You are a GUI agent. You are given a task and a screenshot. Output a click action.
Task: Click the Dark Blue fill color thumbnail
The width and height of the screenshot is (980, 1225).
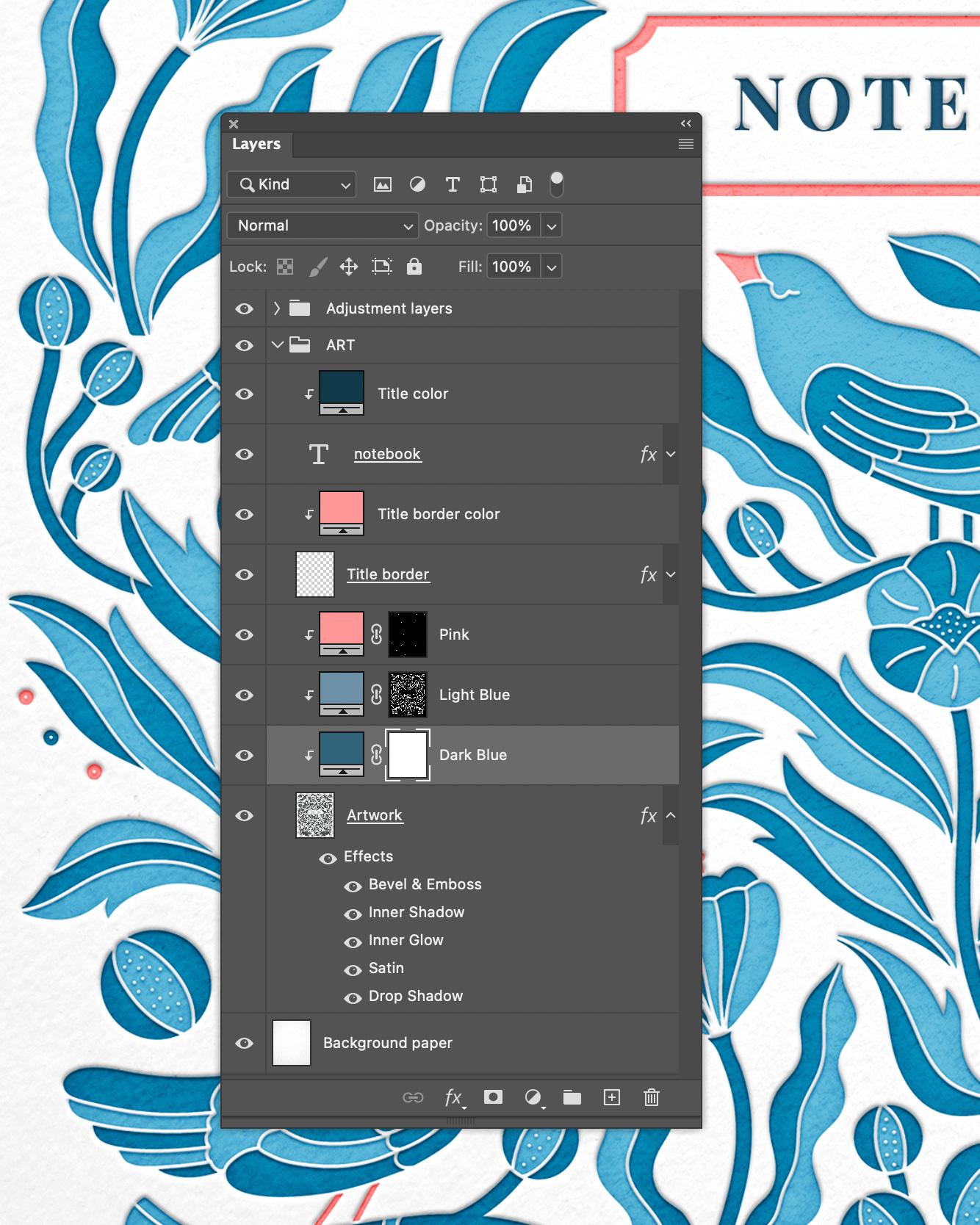point(342,754)
